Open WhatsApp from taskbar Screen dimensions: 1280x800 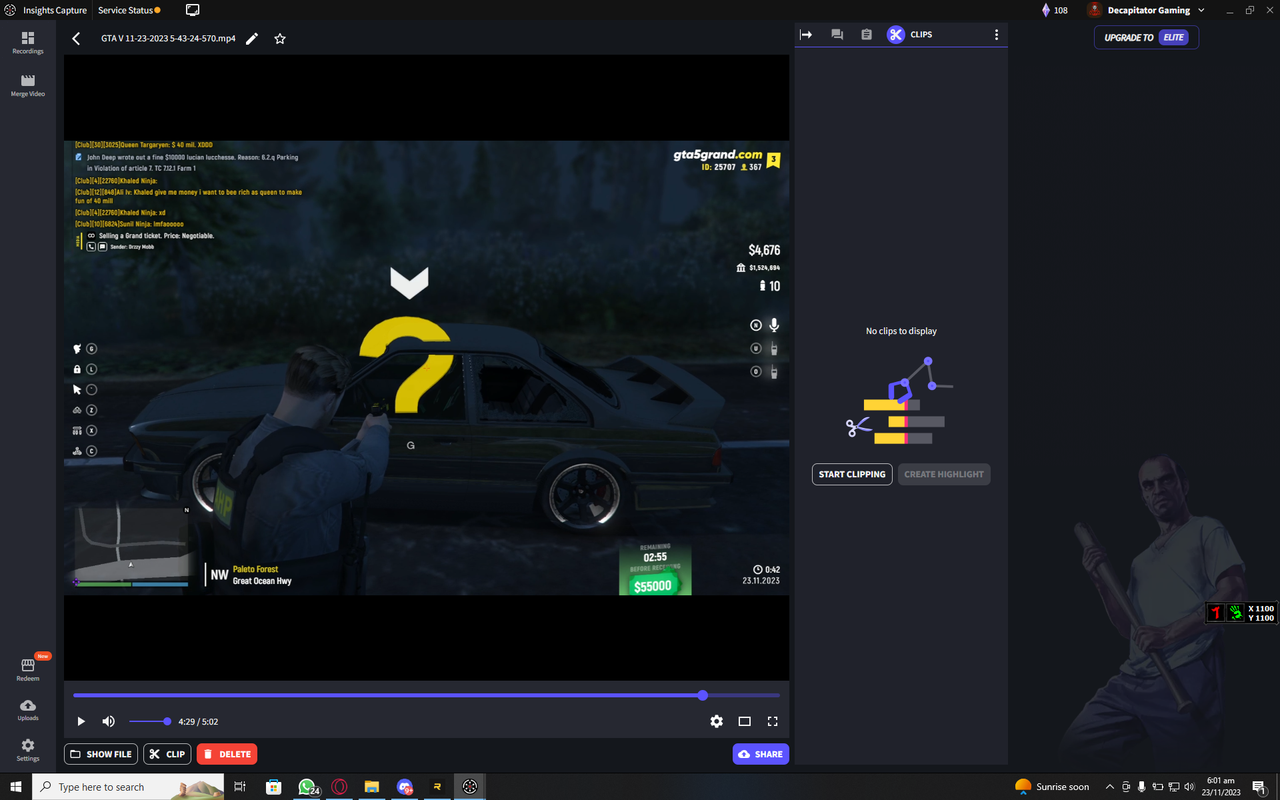coord(307,787)
